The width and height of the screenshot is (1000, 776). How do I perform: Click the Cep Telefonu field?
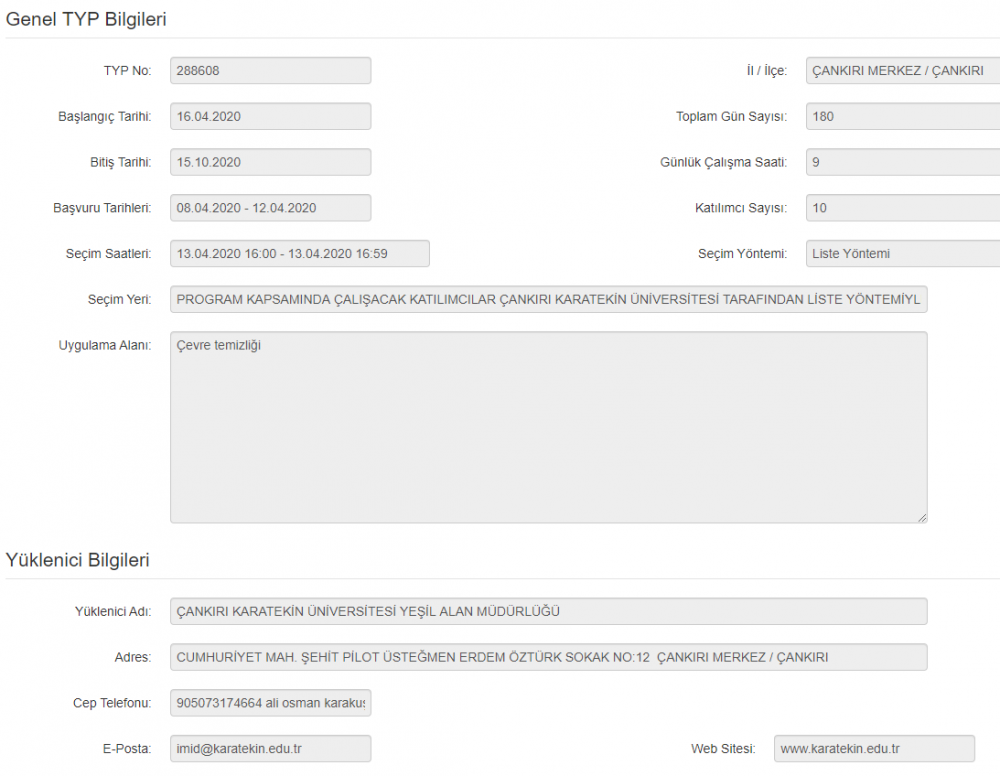(x=270, y=703)
